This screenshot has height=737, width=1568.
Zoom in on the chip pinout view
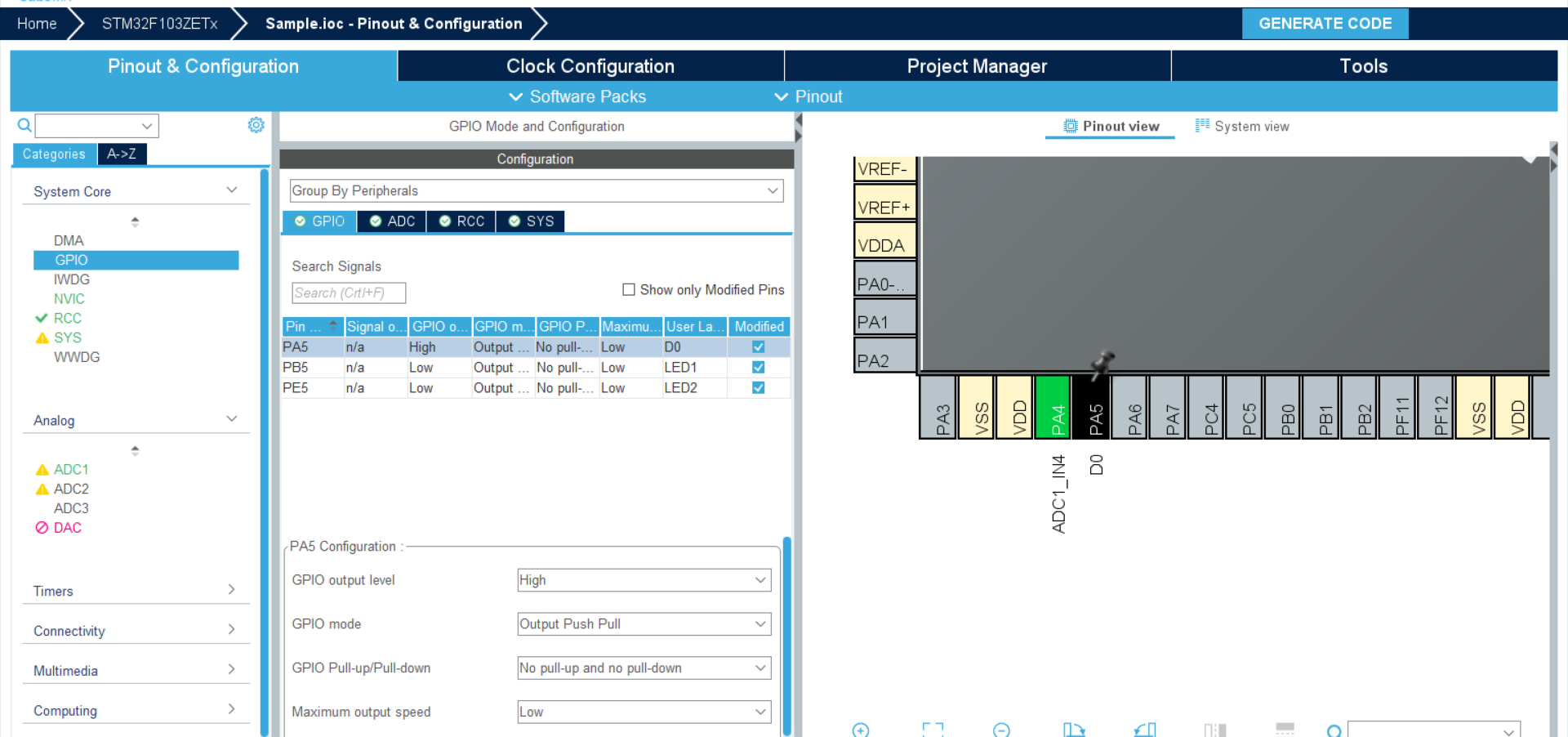click(x=861, y=730)
